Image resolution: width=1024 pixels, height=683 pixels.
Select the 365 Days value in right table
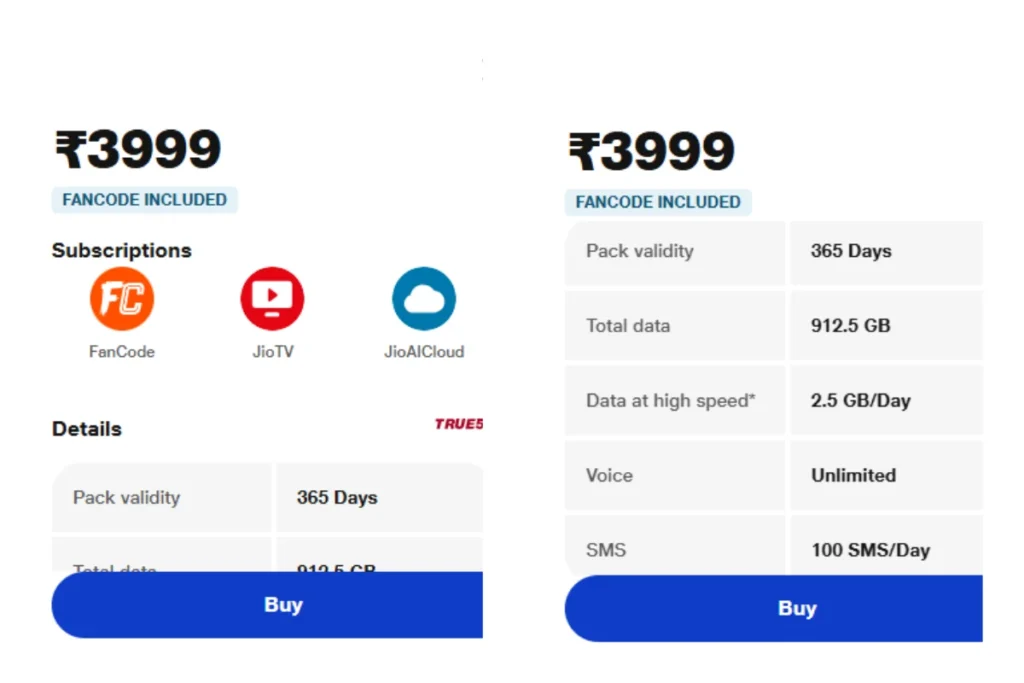click(x=851, y=251)
